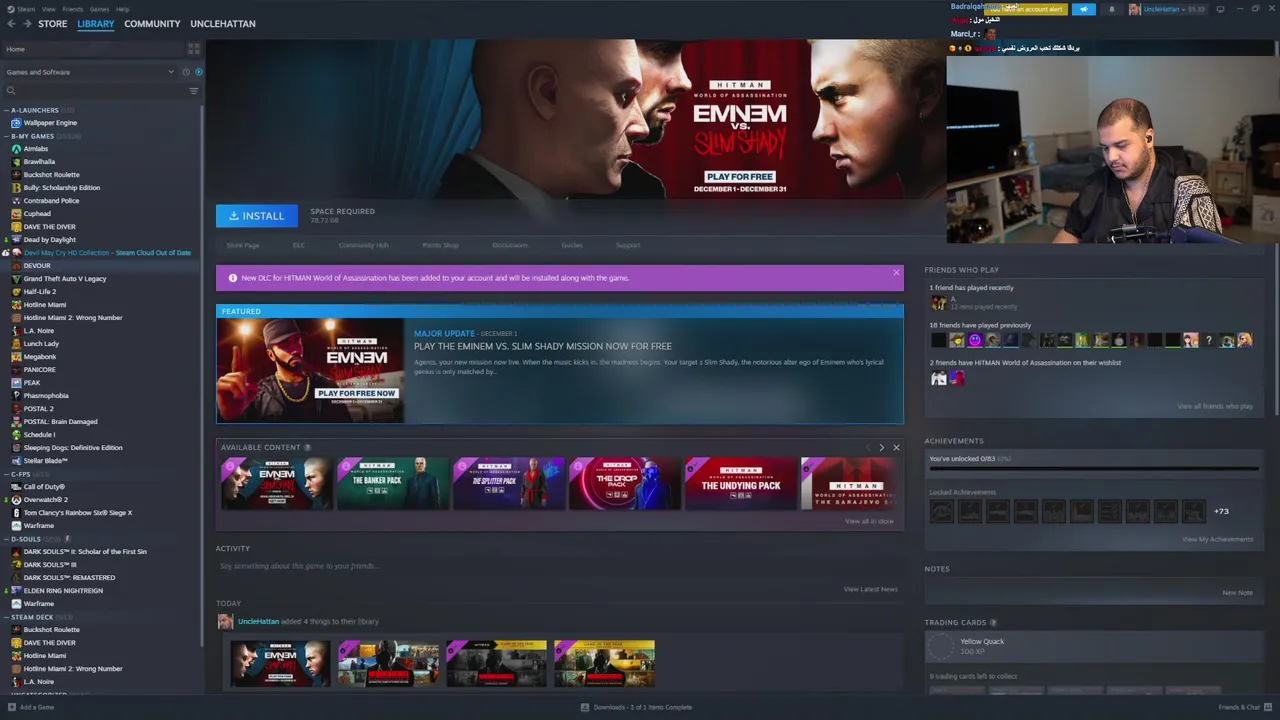
Task: Click friend avatar under played recently
Action: pyautogui.click(x=938, y=302)
